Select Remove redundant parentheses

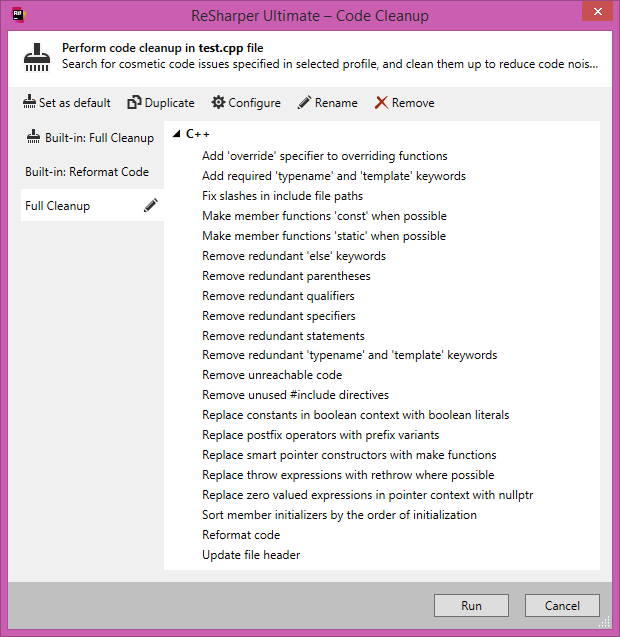[286, 276]
